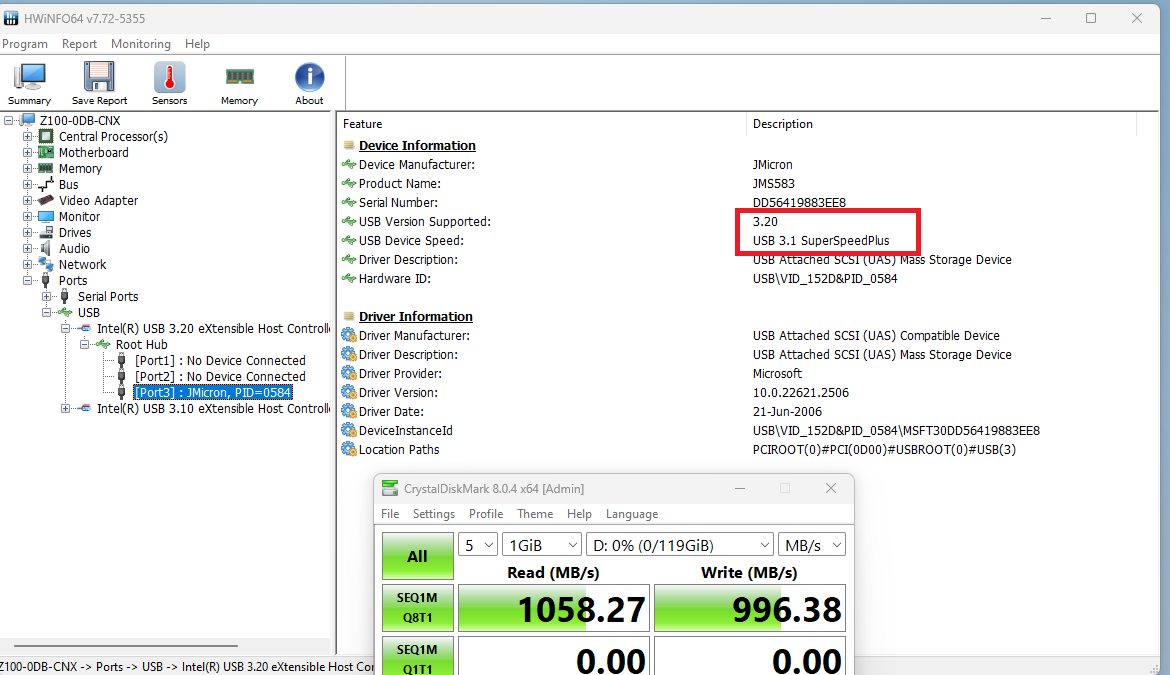Click the Hardware ID USB\VID_152D&PID_0584 value

(x=825, y=278)
